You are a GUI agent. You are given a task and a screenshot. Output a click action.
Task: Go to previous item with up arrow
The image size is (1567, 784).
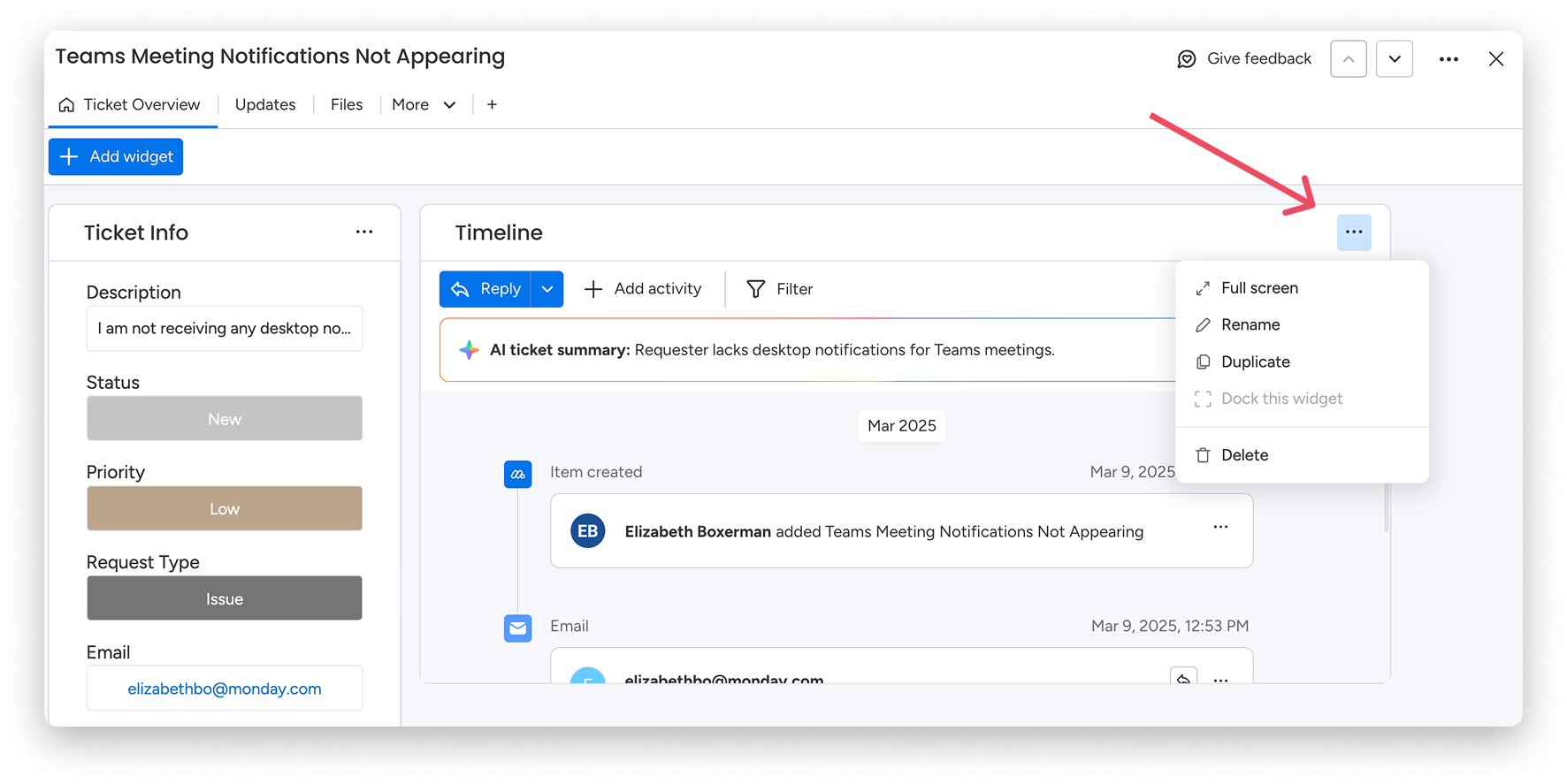coord(1349,59)
